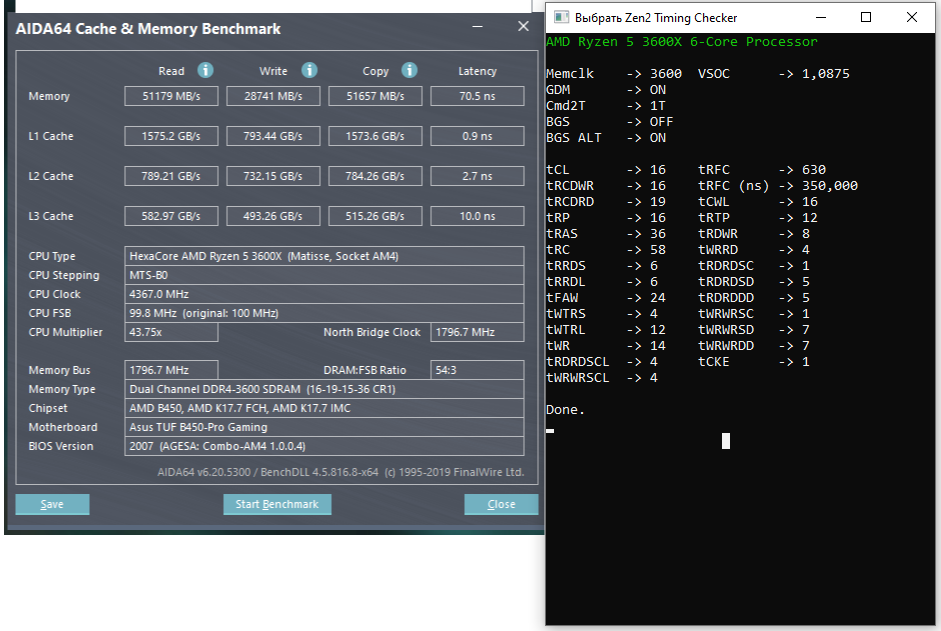Viewport: 941px width, 631px height.
Task: Select L1 Cache Latency 0.9 ns
Action: (477, 136)
